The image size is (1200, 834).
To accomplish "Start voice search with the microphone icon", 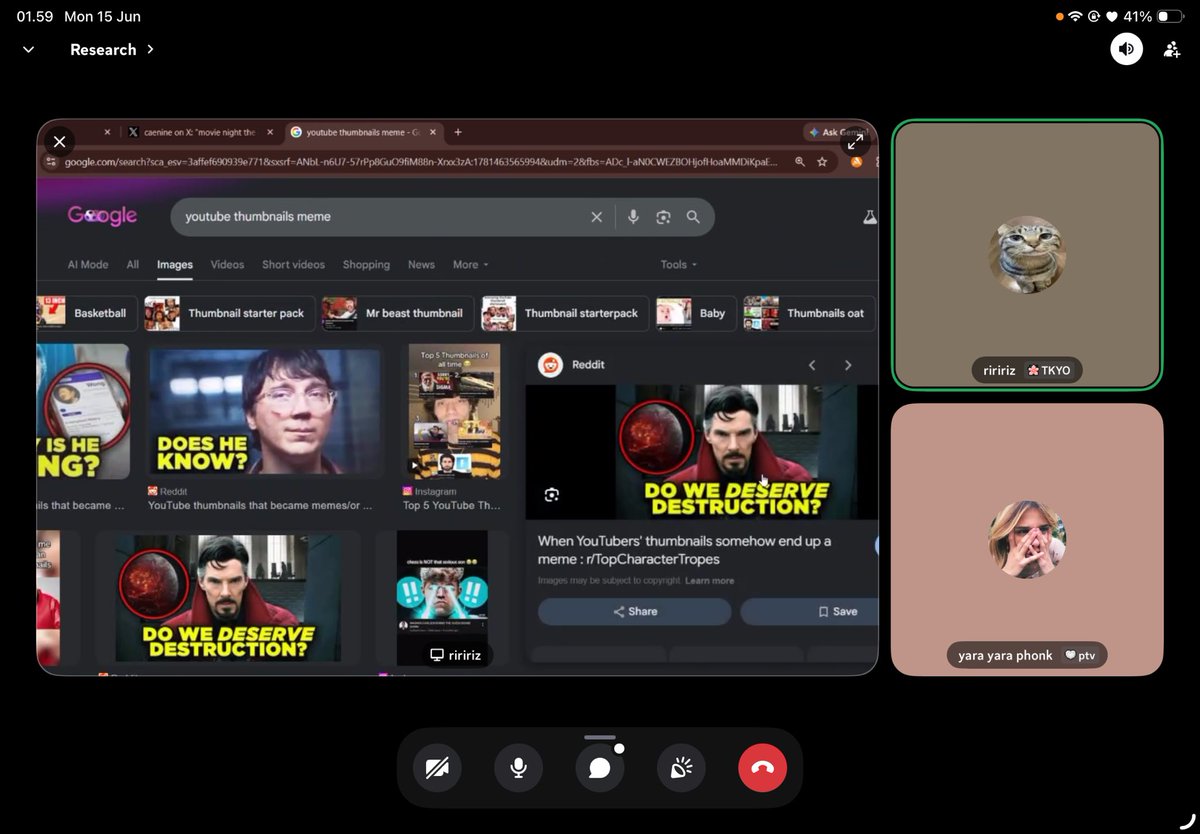I will point(633,217).
